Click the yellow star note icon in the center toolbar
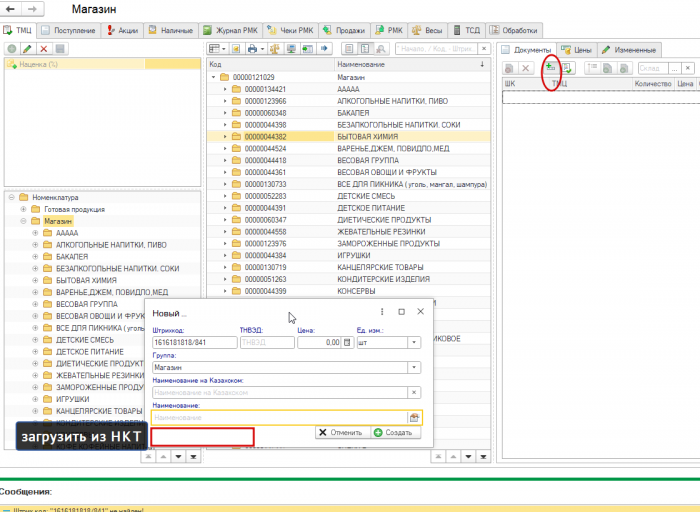The height and width of the screenshot is (512, 700). (x=236, y=49)
